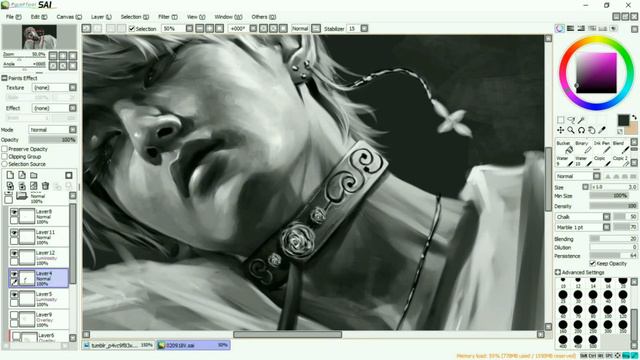Swap foreground and background colors arrow
Screen dimensions: 640x360
coord(634,117)
